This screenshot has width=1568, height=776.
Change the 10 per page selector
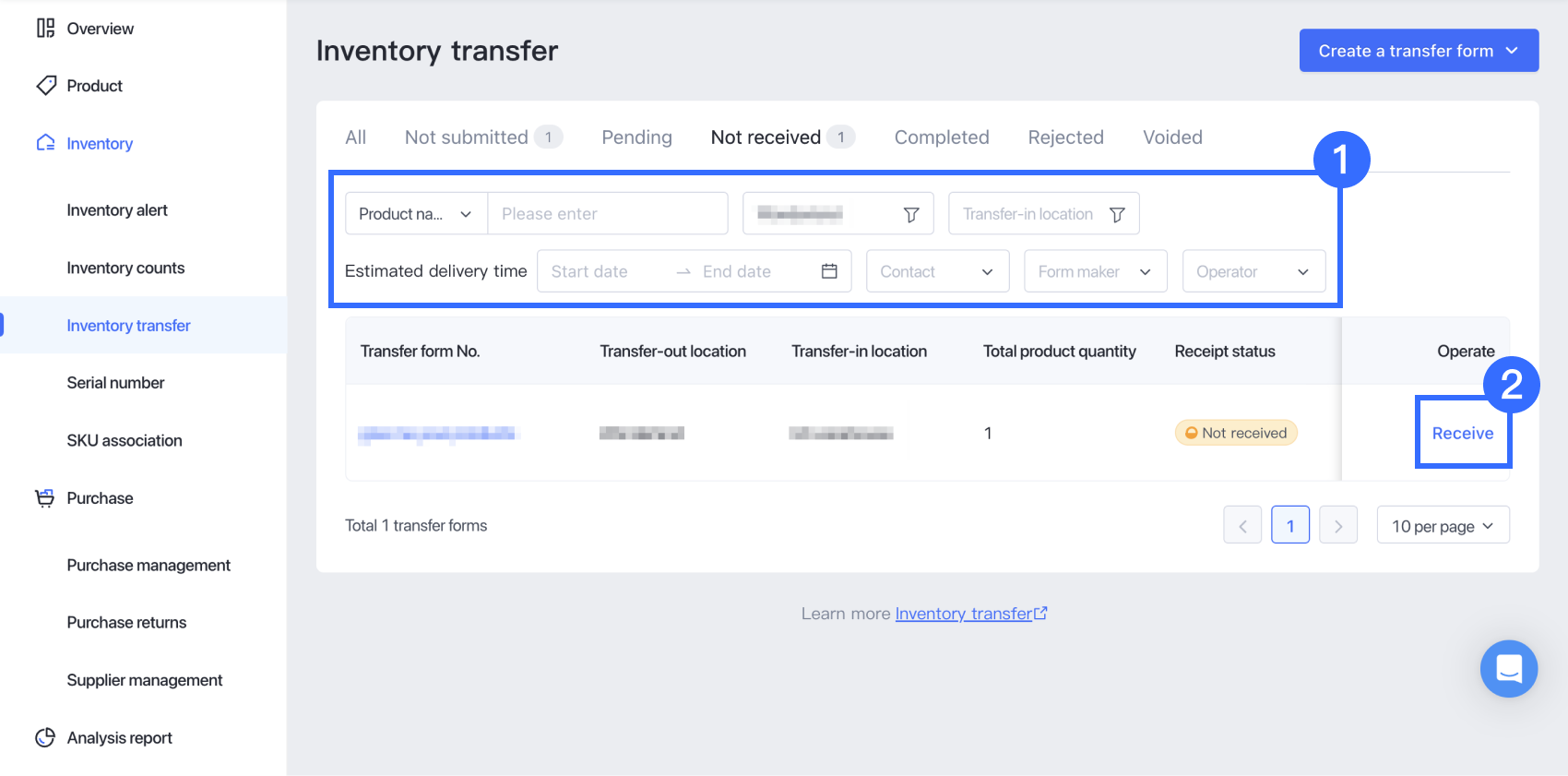coord(1443,526)
